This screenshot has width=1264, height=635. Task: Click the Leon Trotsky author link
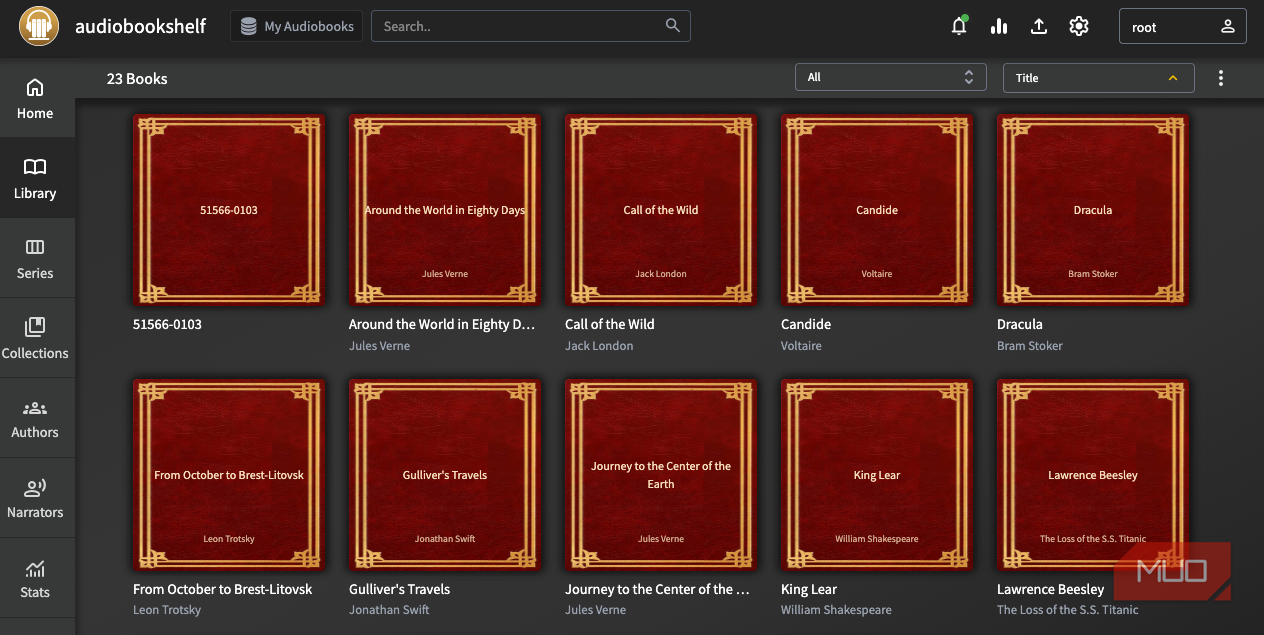coord(167,610)
